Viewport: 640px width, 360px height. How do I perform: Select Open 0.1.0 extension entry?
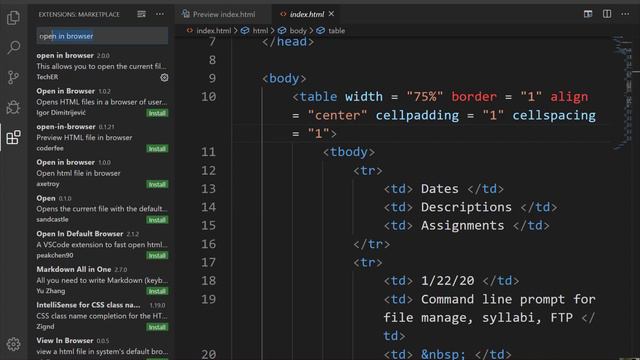click(x=102, y=209)
